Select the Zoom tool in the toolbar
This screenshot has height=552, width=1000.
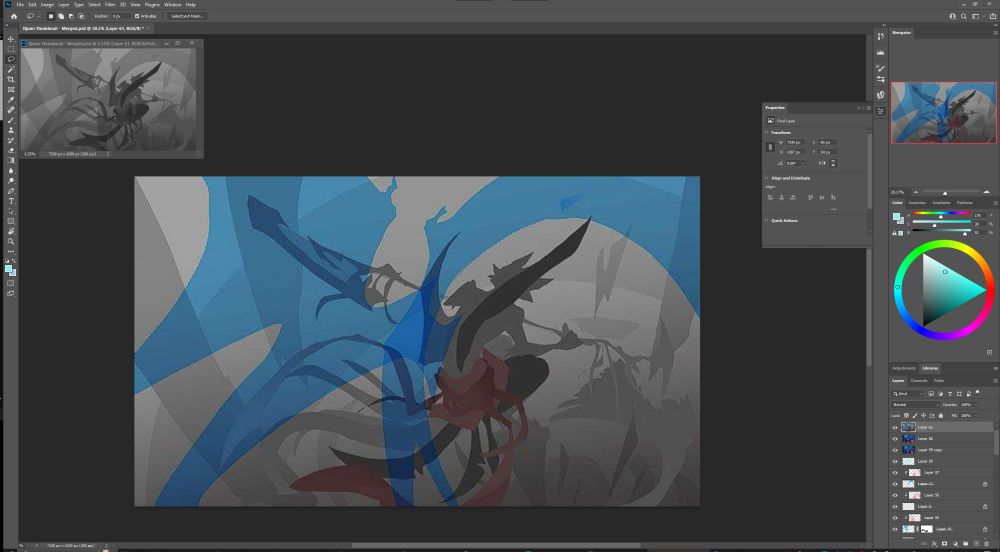[11, 242]
